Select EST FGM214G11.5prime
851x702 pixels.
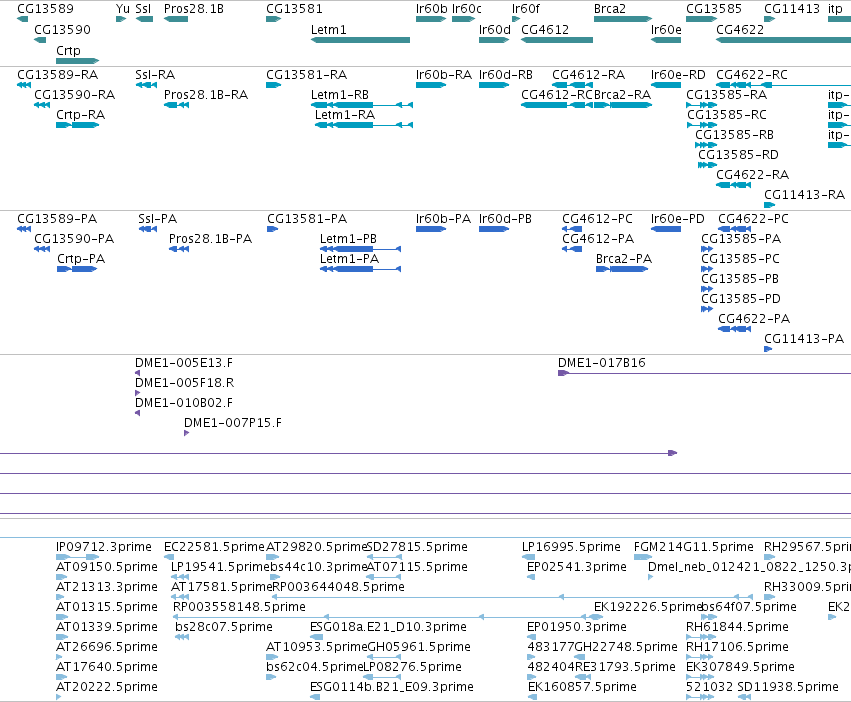694,547
